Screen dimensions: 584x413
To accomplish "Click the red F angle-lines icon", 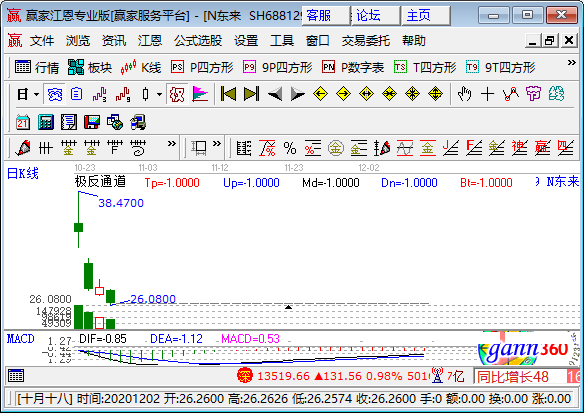I will (x=474, y=148).
